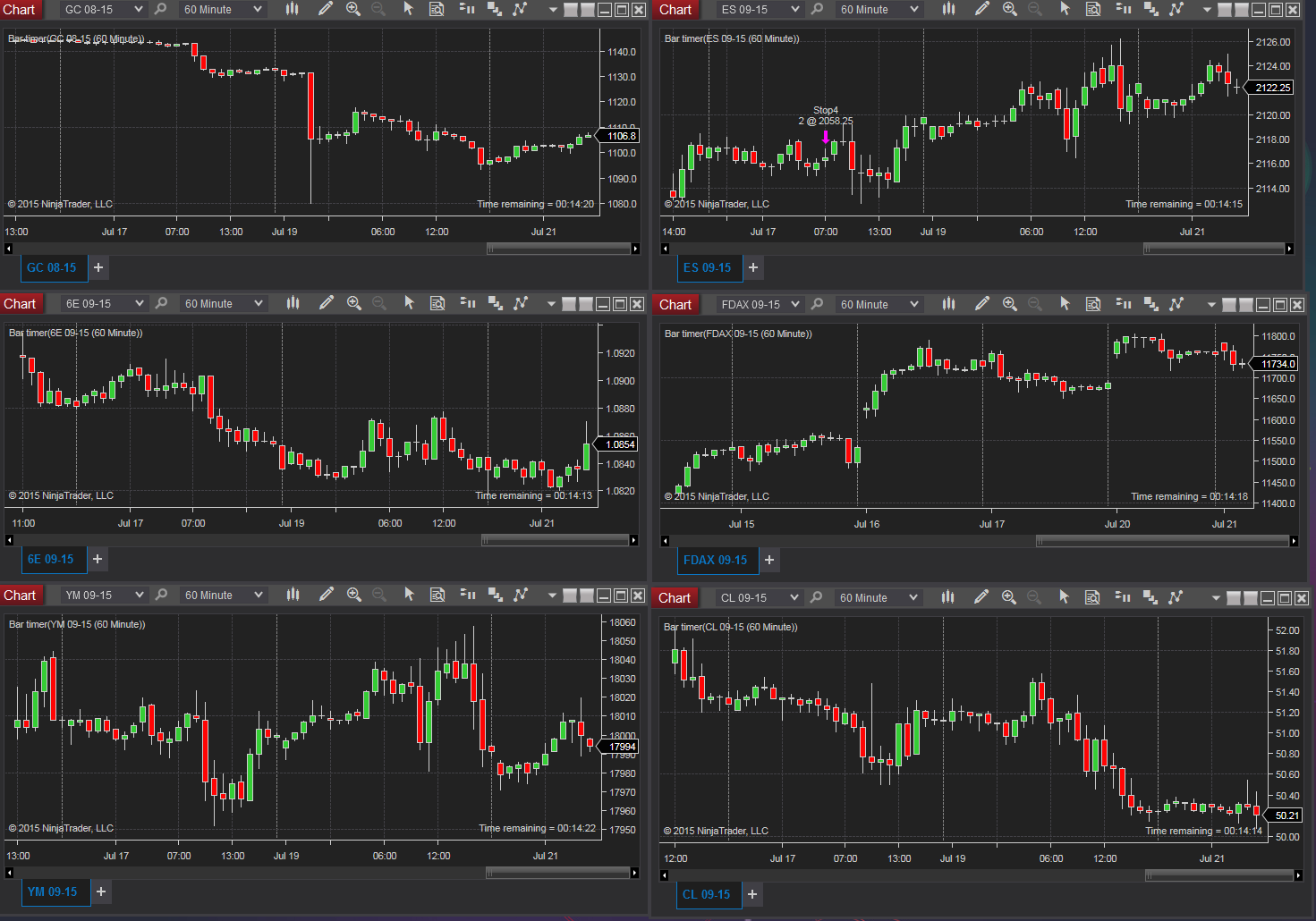Open YM 09-15 instrument dropdown
The height and width of the screenshot is (921, 1316).
pos(103,595)
